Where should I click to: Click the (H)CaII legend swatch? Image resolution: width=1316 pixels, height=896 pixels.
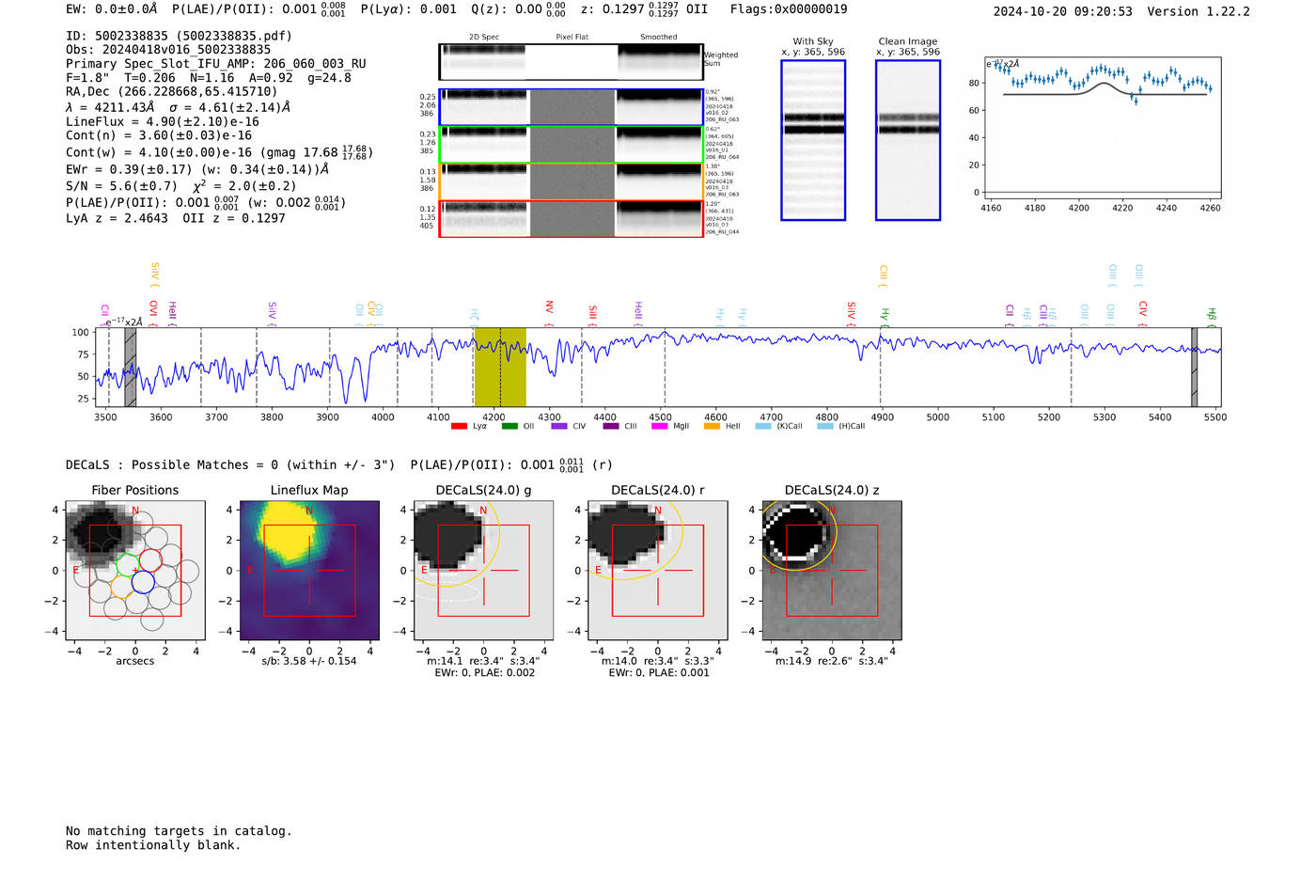click(825, 426)
